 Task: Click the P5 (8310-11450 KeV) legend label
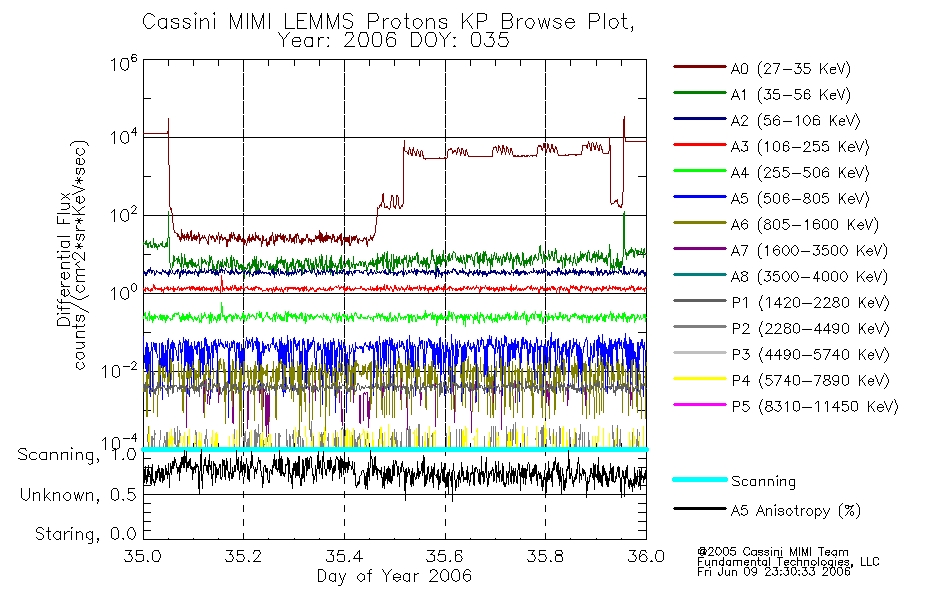815,407
